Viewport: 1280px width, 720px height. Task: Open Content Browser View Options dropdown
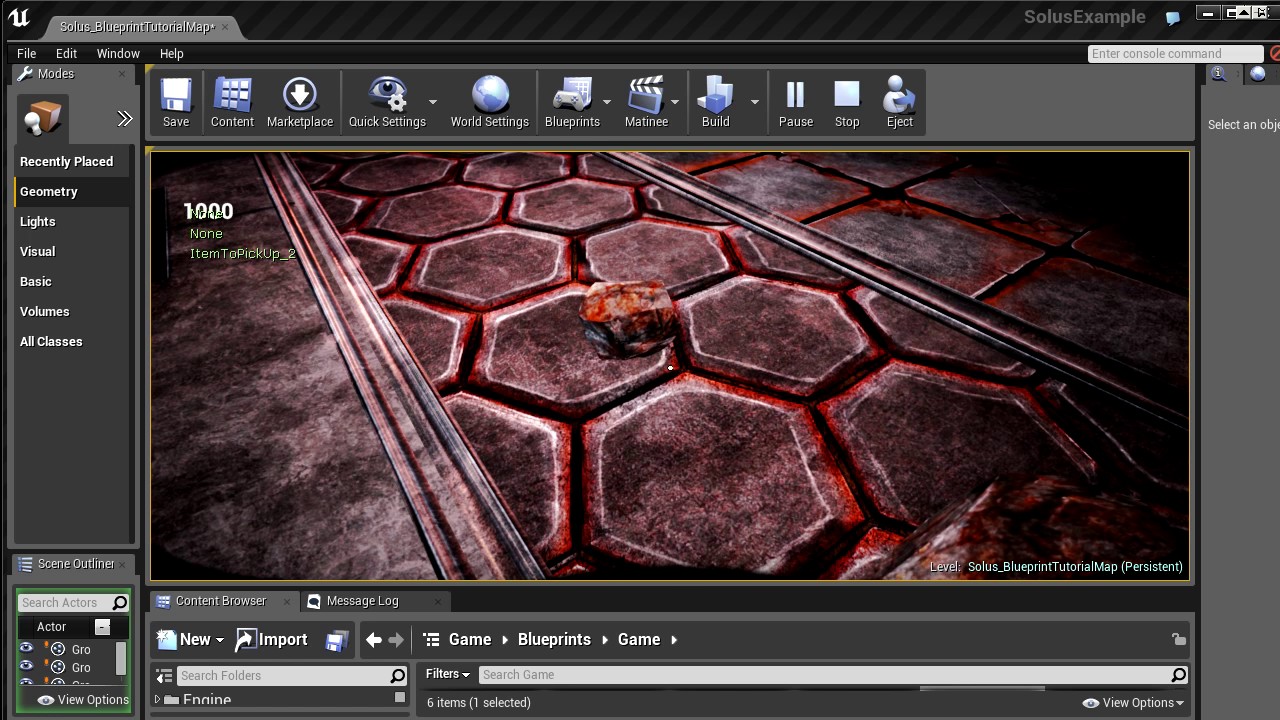click(1133, 703)
